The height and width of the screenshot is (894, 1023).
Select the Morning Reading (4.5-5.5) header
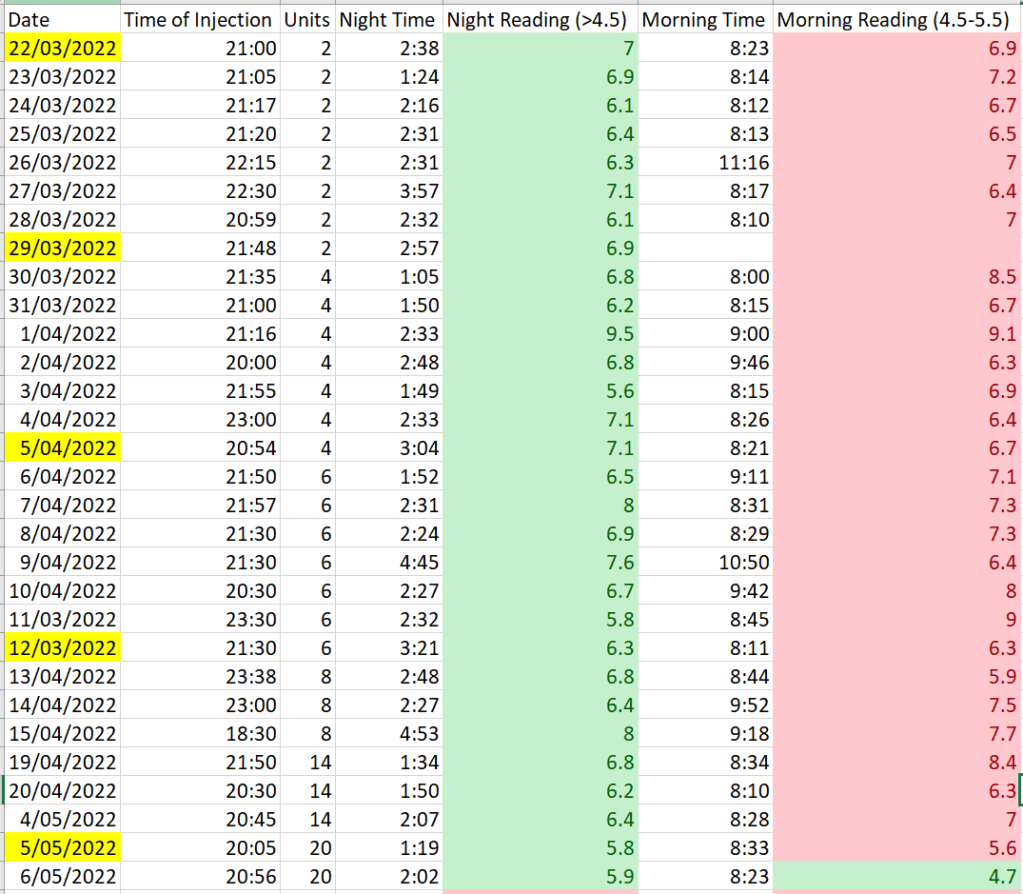click(x=897, y=20)
